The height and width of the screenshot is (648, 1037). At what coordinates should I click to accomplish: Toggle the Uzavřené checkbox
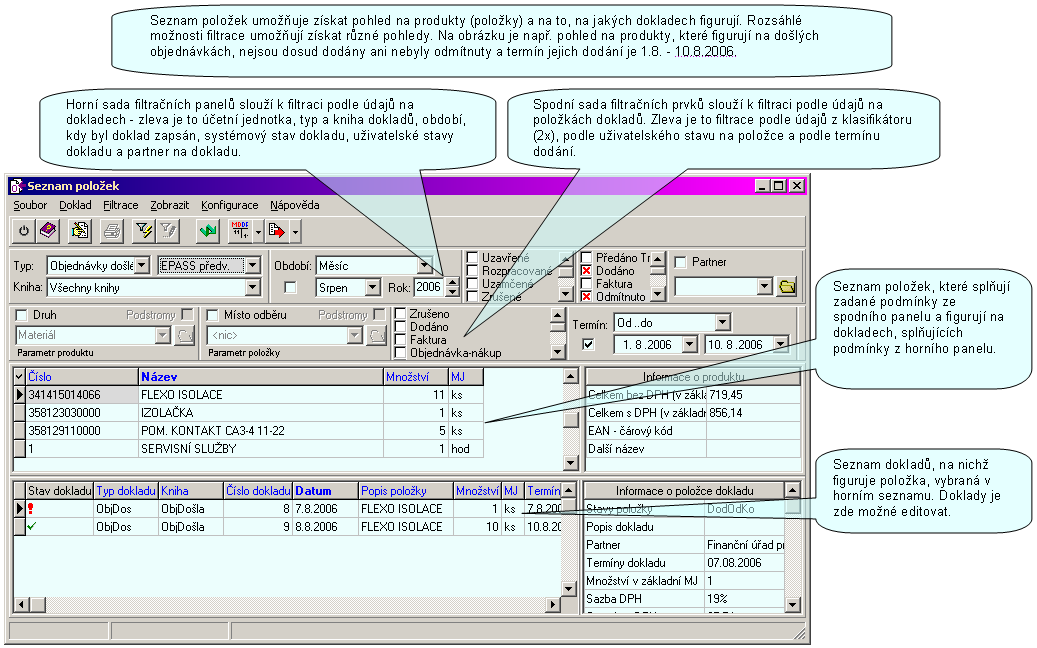click(472, 257)
